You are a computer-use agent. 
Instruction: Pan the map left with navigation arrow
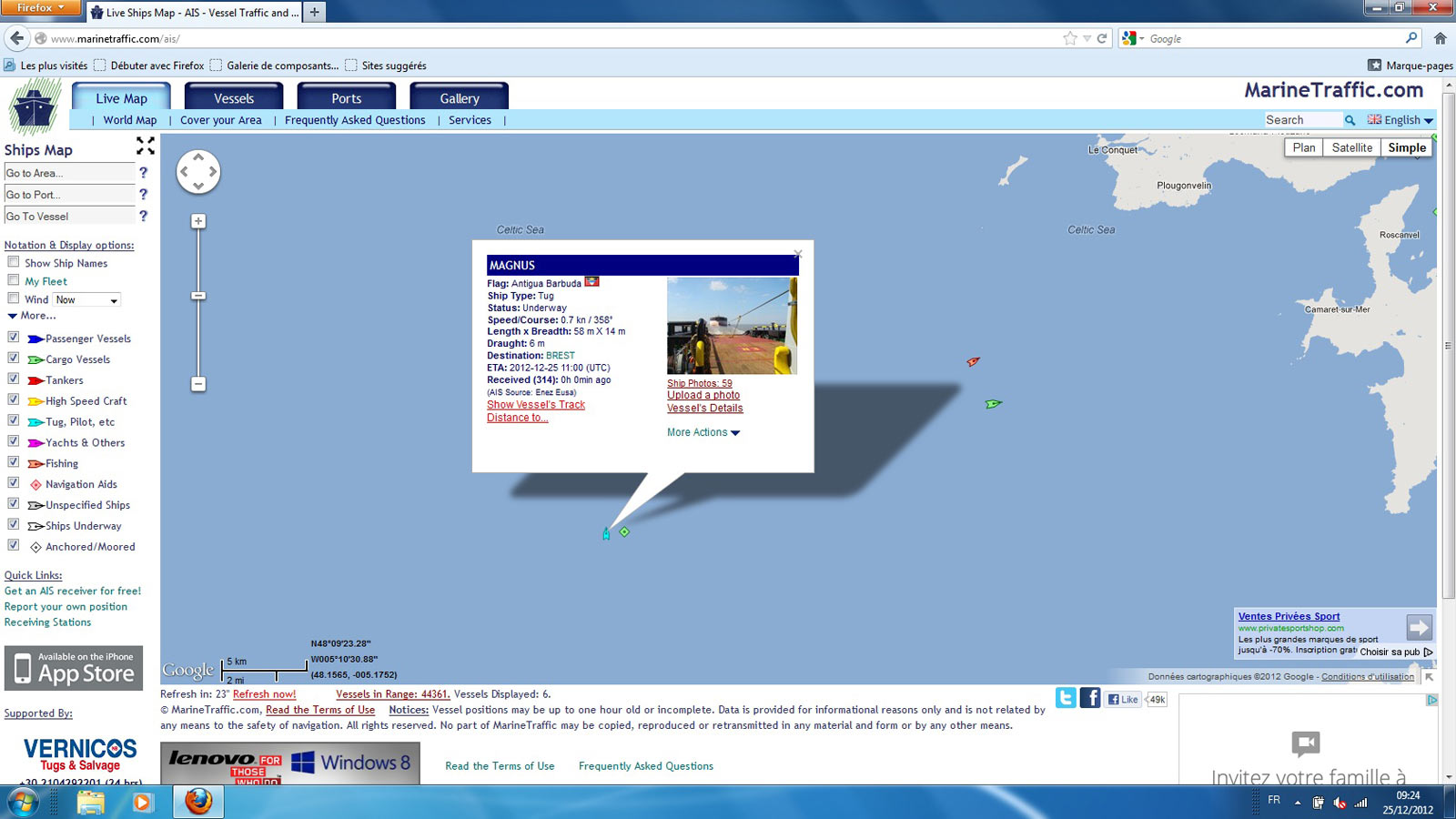(x=184, y=171)
